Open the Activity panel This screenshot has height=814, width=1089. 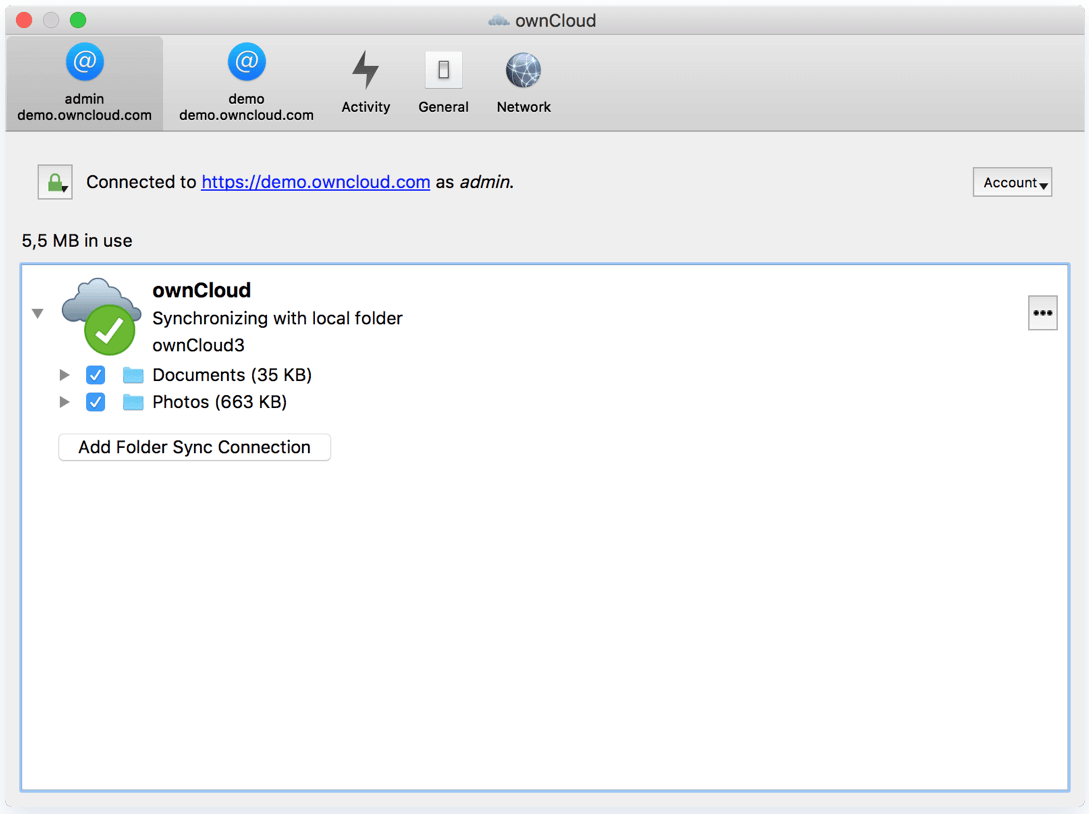366,82
